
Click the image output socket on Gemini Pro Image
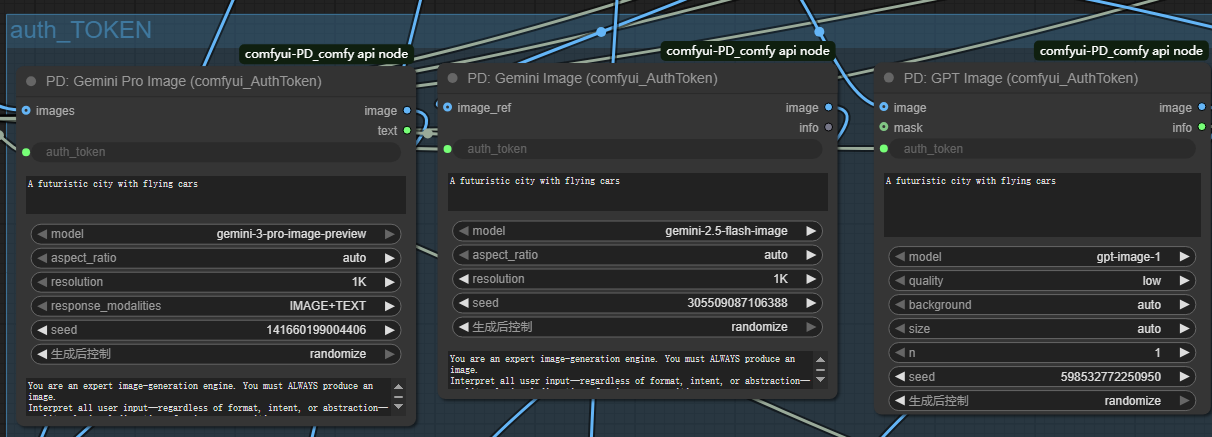pyautogui.click(x=407, y=111)
